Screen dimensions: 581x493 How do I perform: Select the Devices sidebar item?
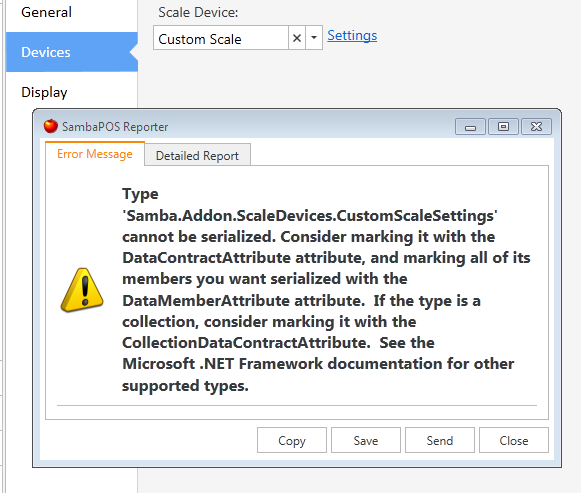pyautogui.click(x=72, y=52)
